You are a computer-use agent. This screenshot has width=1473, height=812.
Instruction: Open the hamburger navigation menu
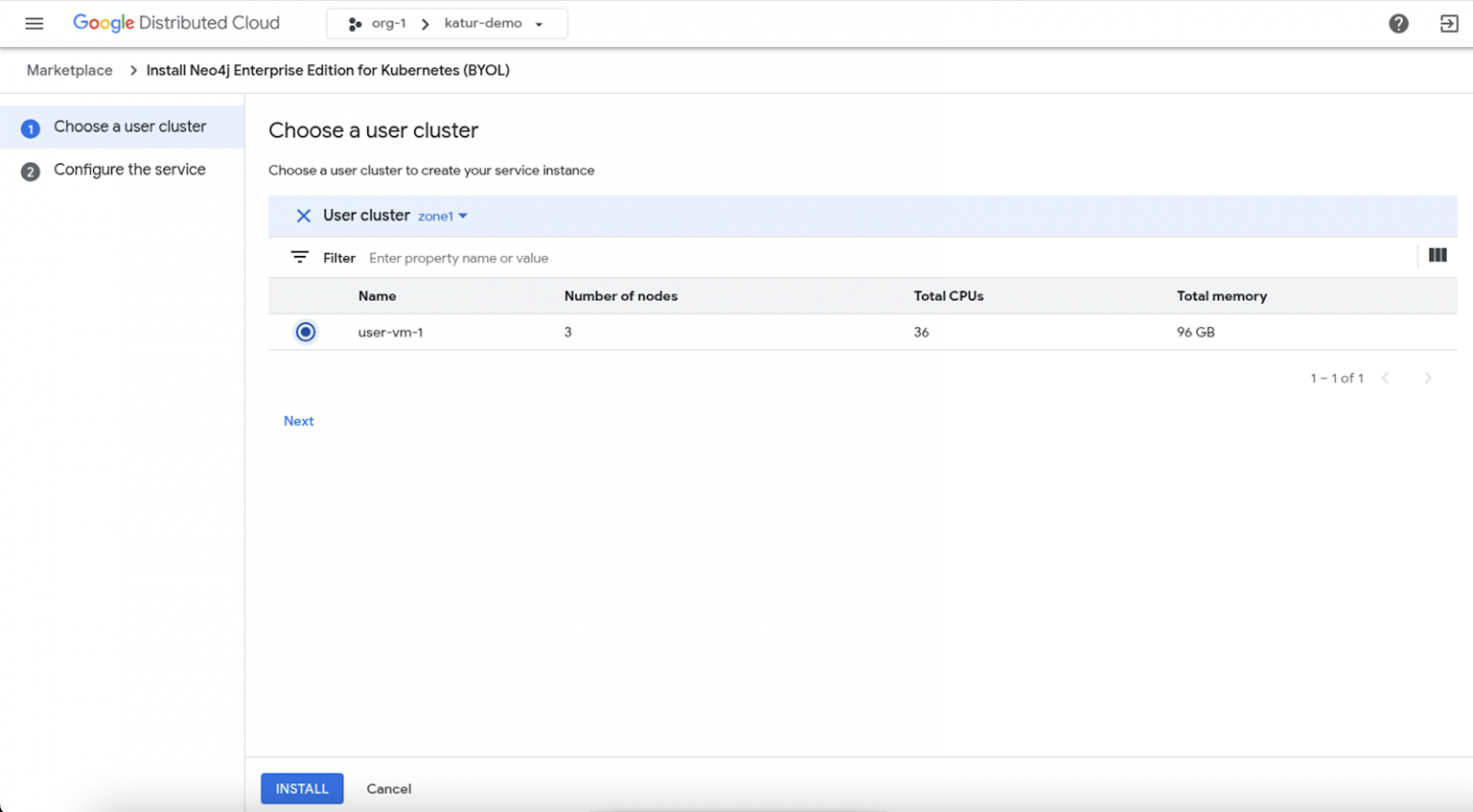(x=35, y=23)
